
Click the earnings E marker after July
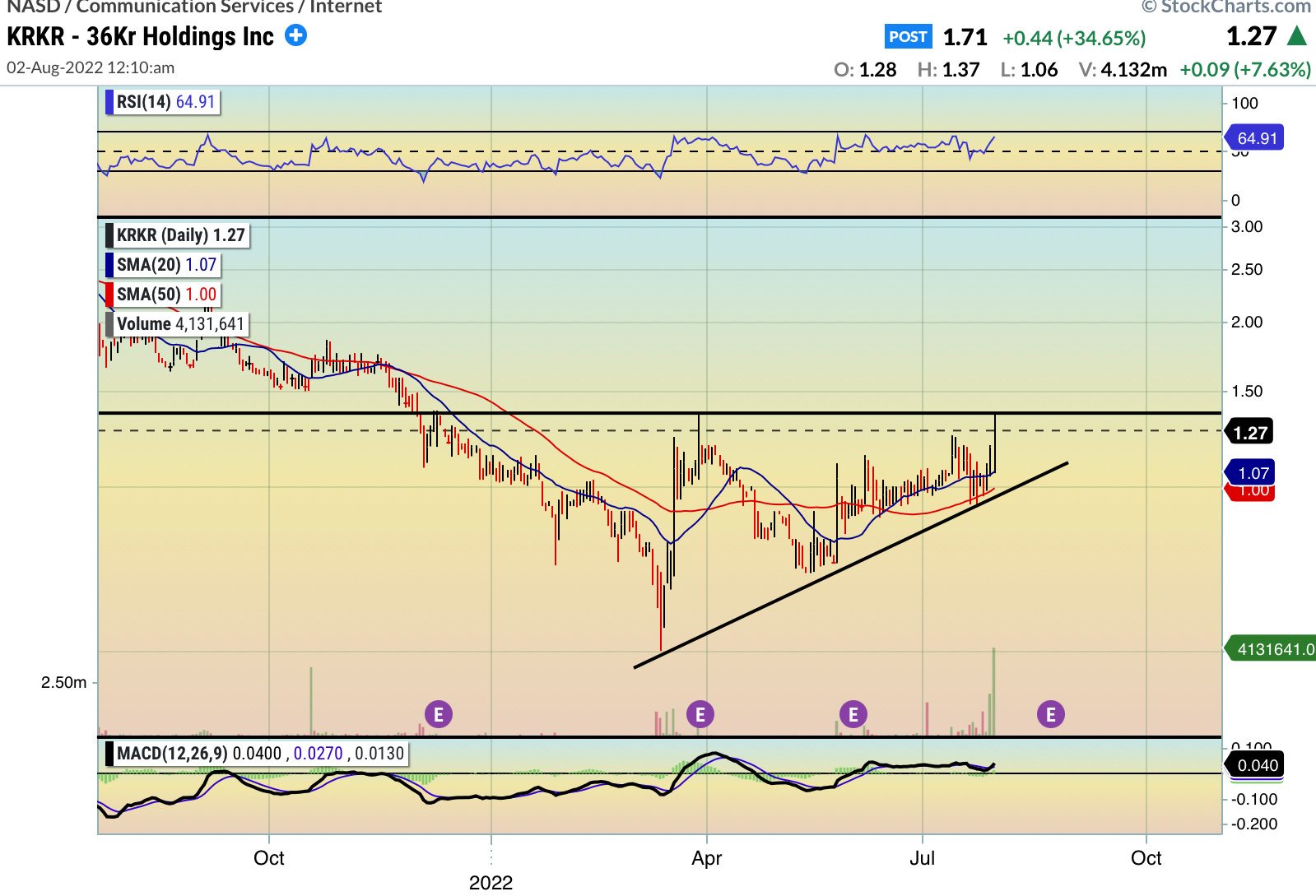[1050, 714]
